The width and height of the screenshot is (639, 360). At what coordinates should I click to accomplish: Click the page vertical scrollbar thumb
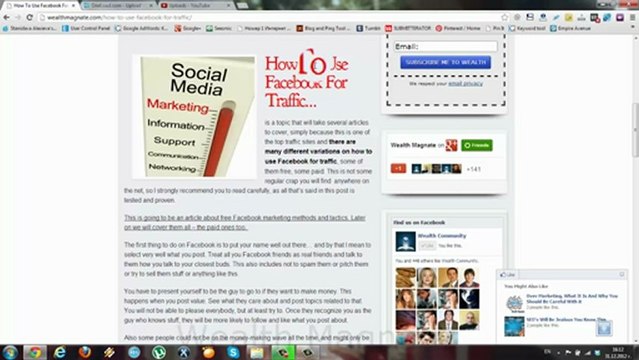click(x=636, y=130)
